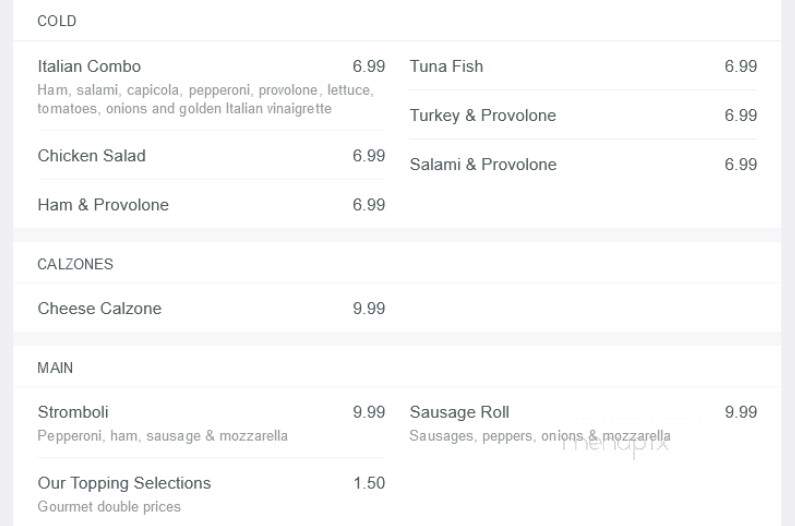This screenshot has width=795, height=526.
Task: Click the COLD section heading
Action: pyautogui.click(x=57, y=21)
